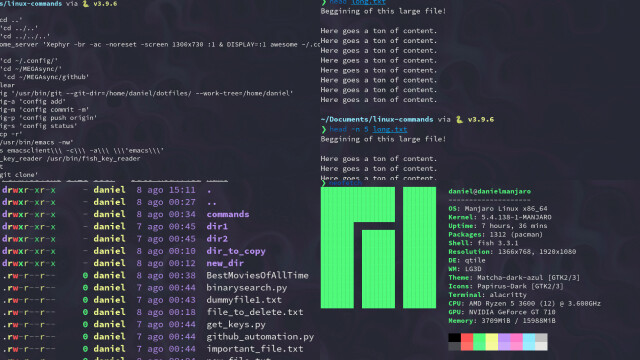
Task: Click the 'dir_to_copy' directory entry
Action: tap(236, 251)
